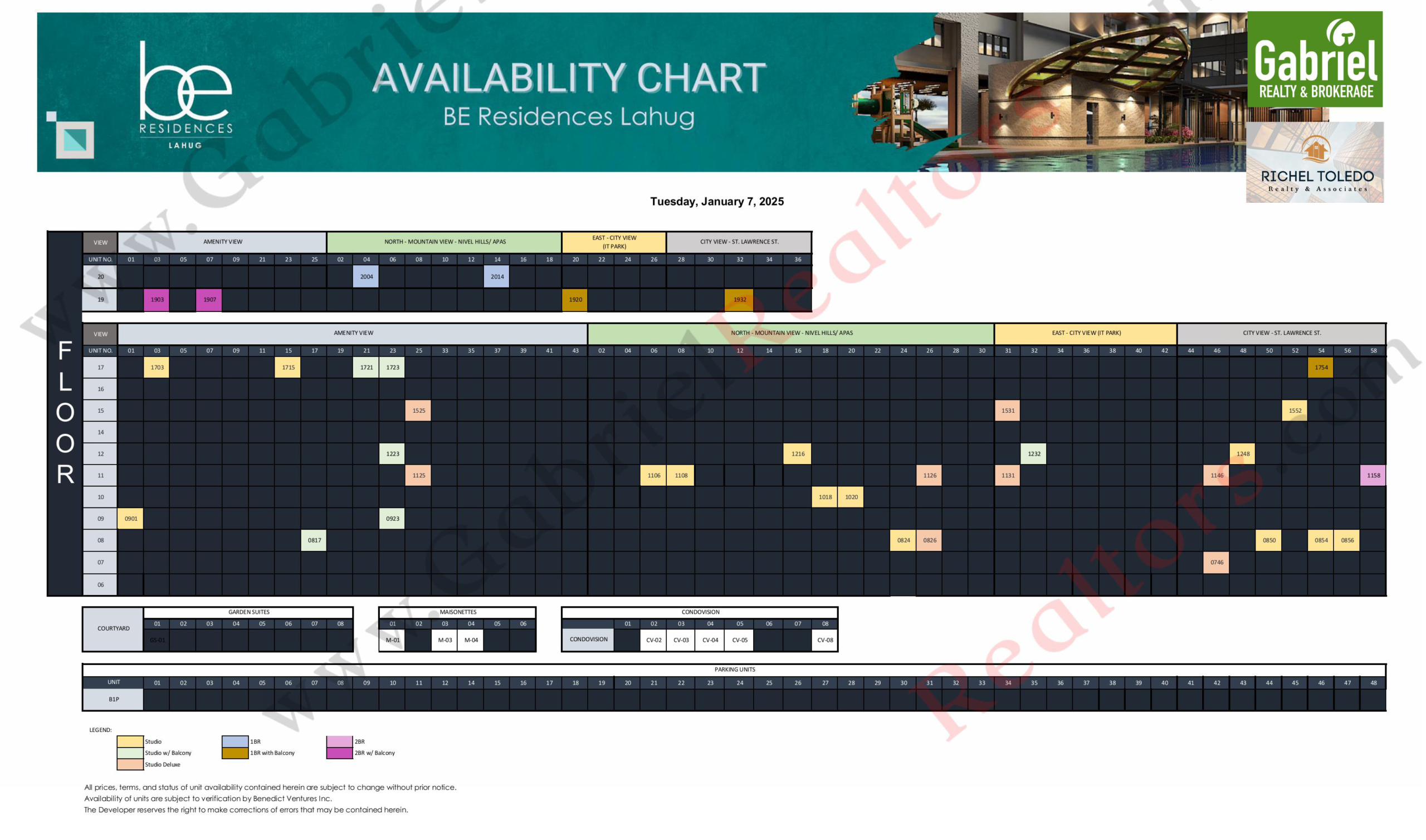This screenshot has width=1426, height=840.
Task: Click available unit 1223
Action: pyautogui.click(x=392, y=453)
